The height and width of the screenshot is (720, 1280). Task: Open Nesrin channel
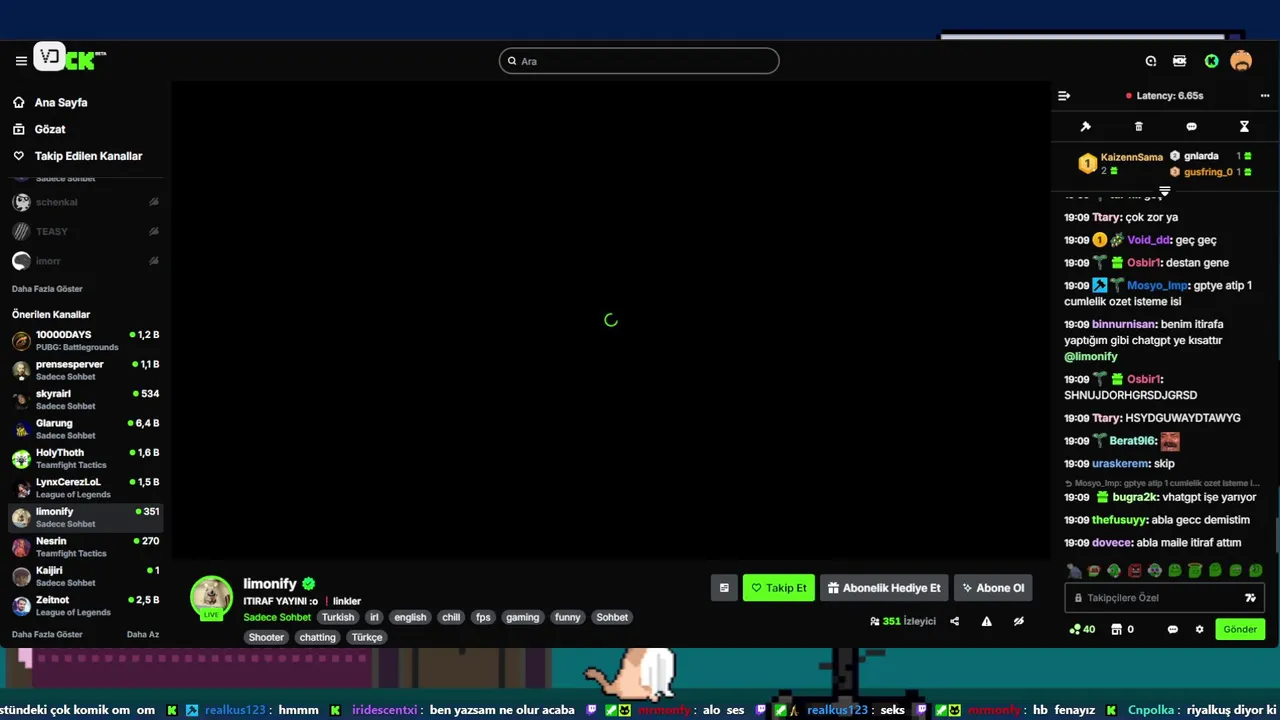coord(85,547)
